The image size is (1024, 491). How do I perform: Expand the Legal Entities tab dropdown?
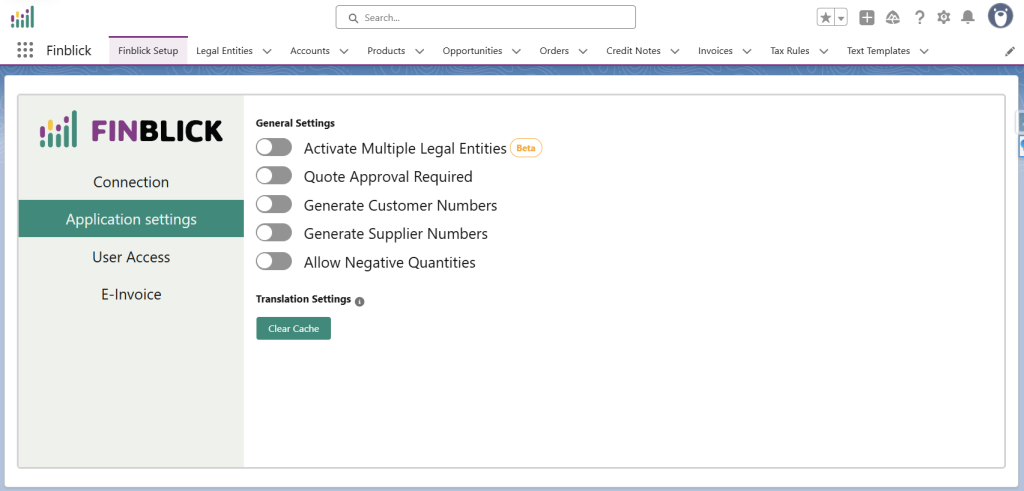tap(266, 51)
